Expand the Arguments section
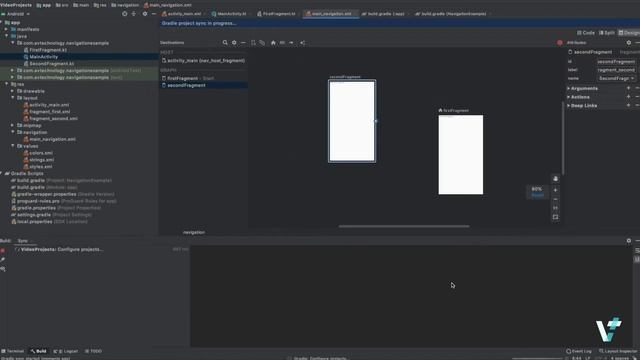Viewport: 640px width, 360px height. click(569, 88)
